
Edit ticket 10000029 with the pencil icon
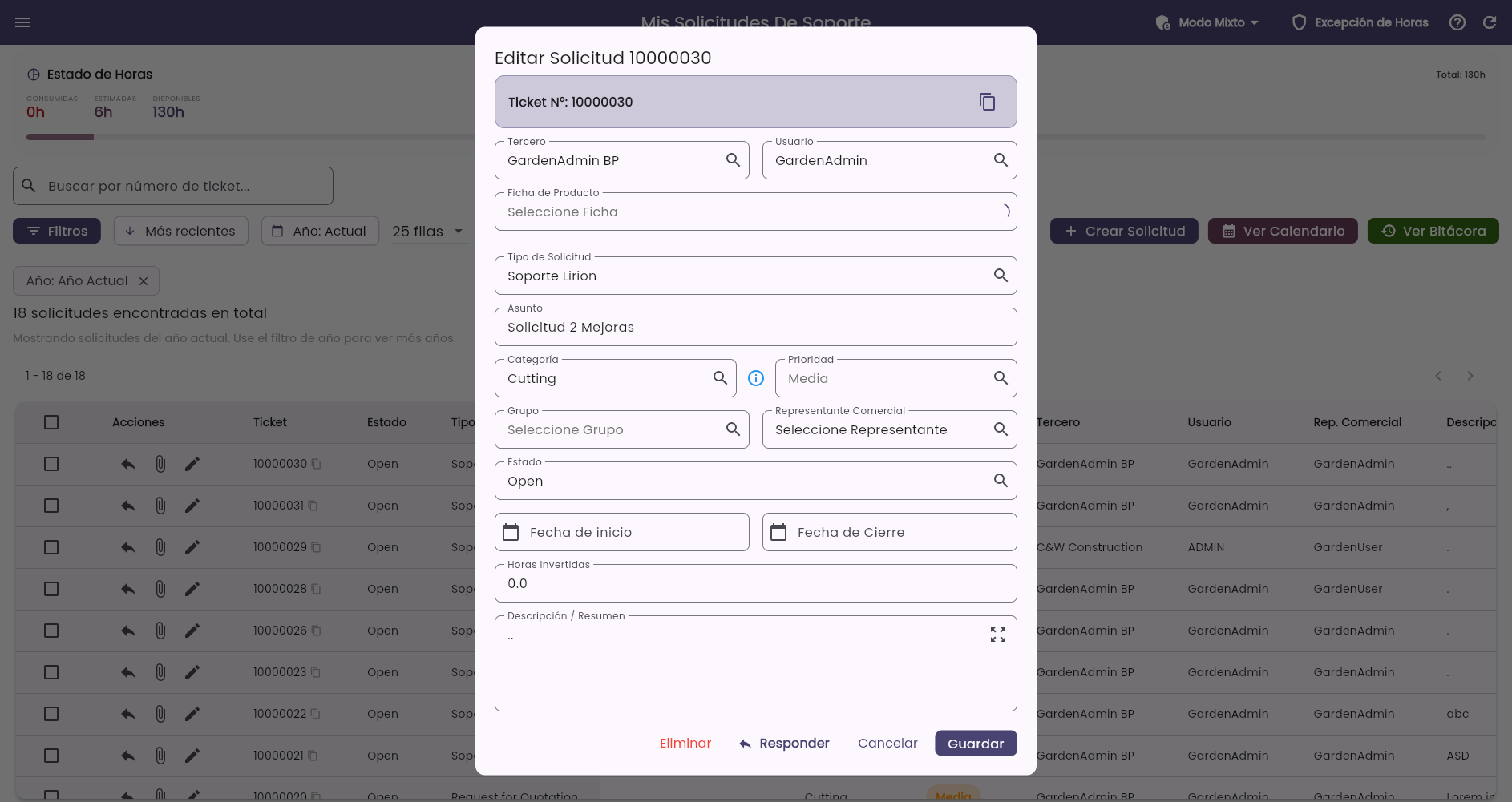(x=192, y=547)
